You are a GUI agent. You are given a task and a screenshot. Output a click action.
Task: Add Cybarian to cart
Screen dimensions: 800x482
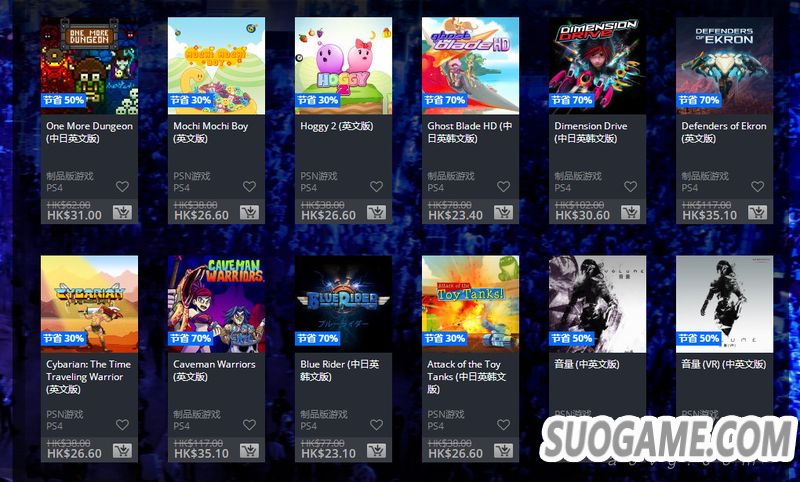pyautogui.click(x=122, y=450)
